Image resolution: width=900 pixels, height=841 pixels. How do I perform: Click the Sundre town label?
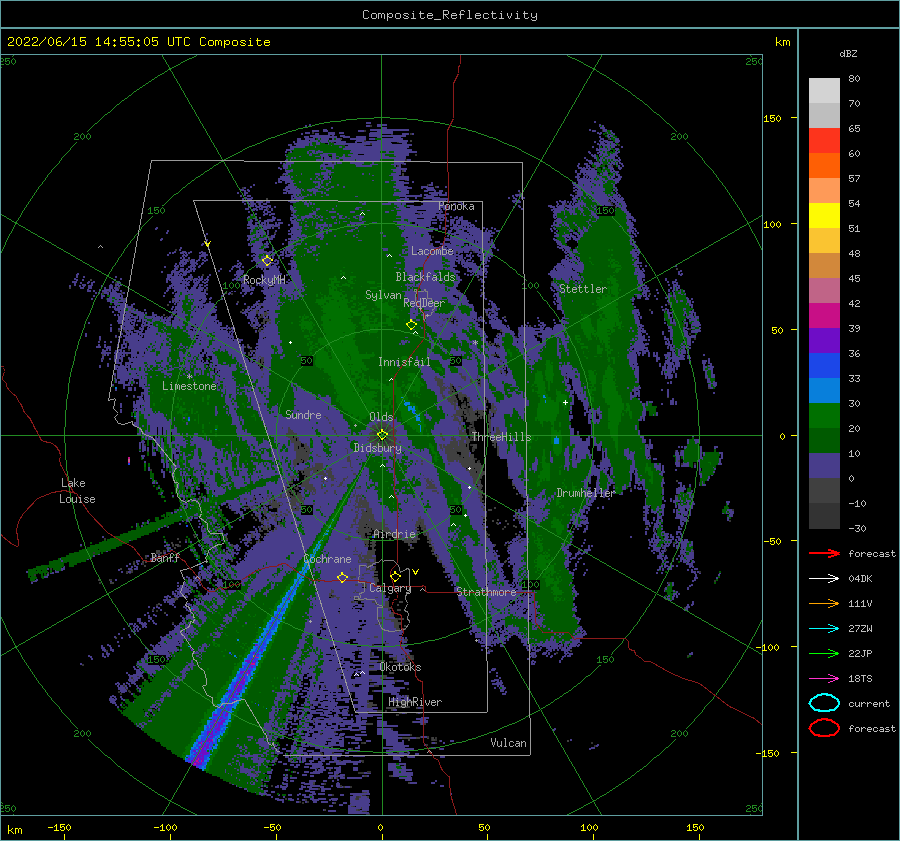tap(303, 414)
